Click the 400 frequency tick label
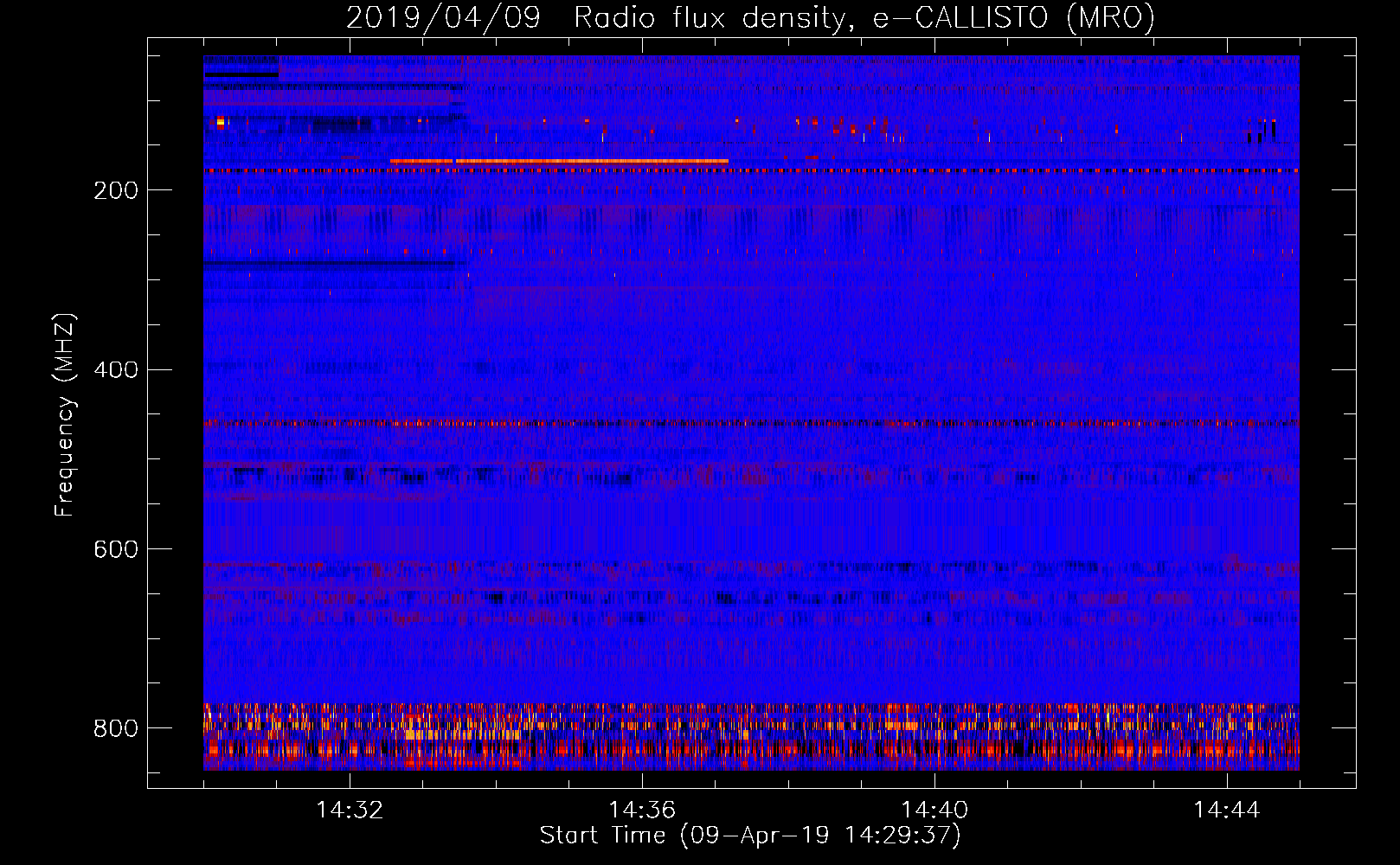The height and width of the screenshot is (865, 1400). tap(116, 370)
